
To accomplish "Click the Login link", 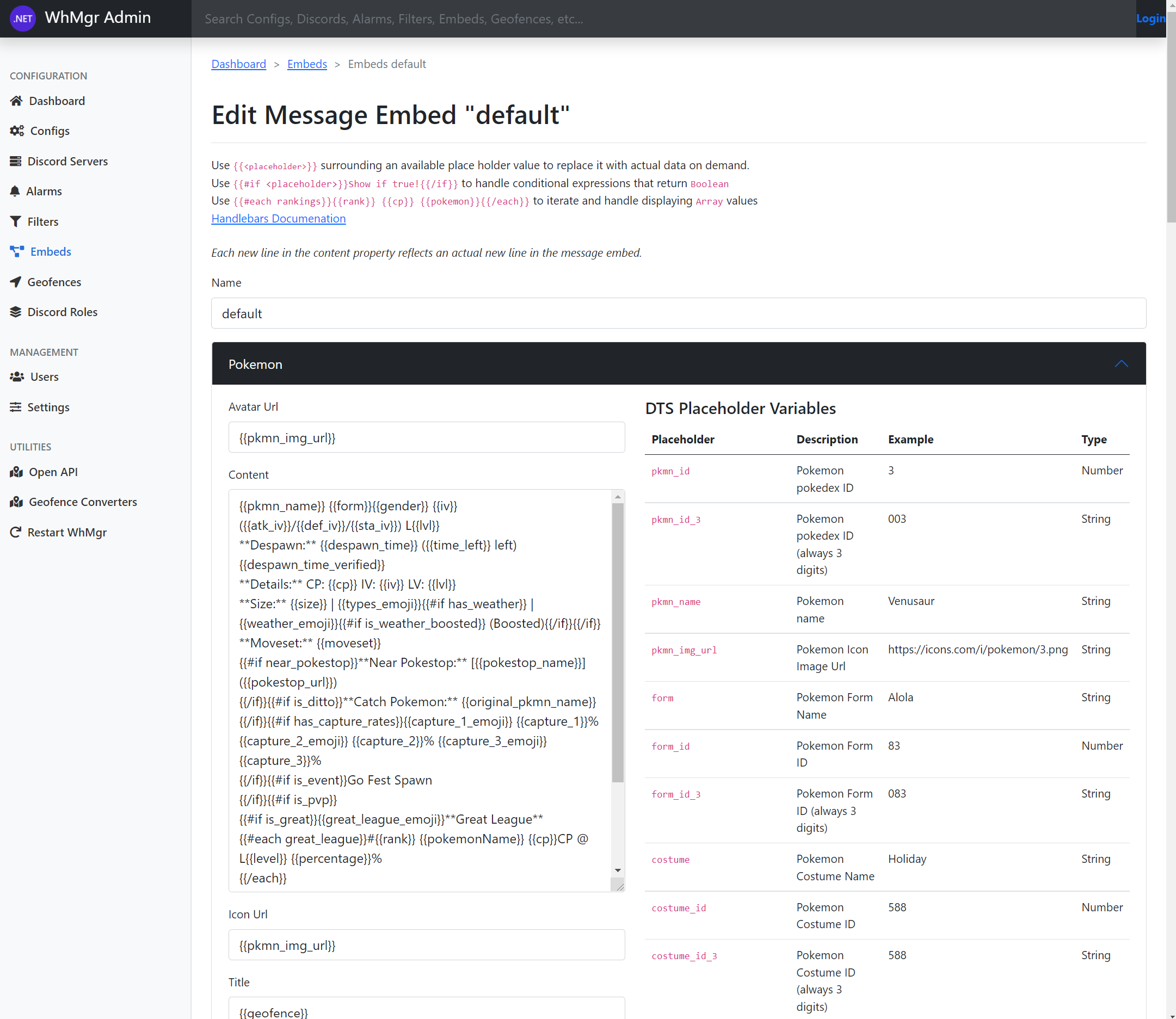I will point(1150,18).
